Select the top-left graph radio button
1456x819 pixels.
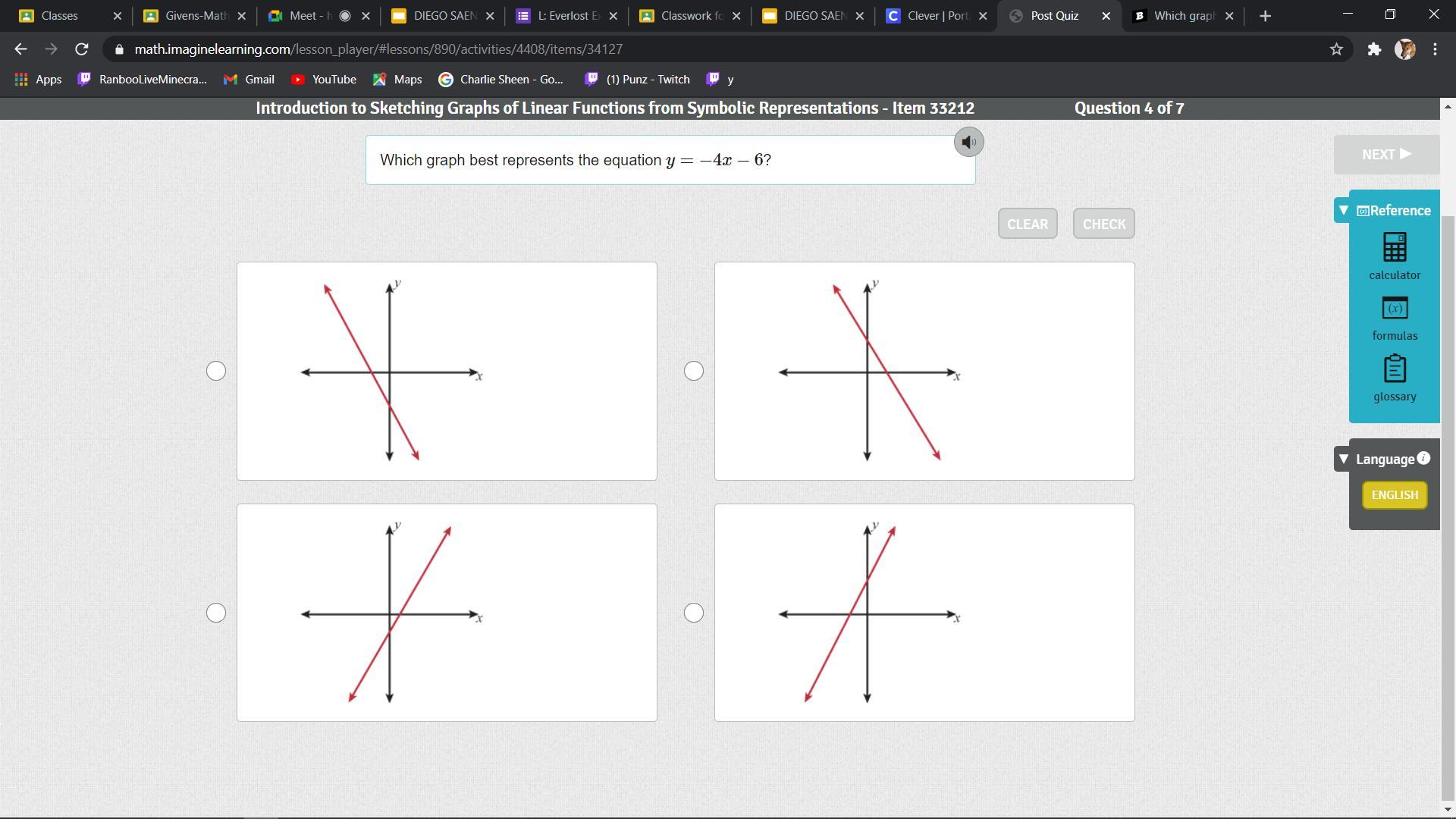(216, 371)
